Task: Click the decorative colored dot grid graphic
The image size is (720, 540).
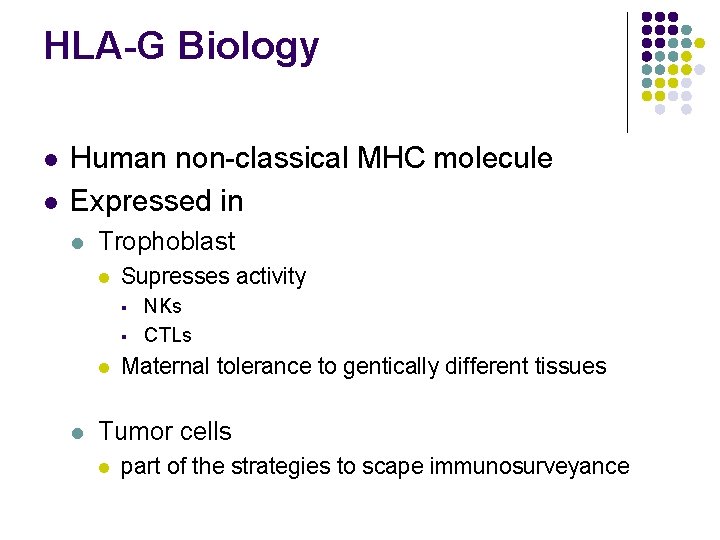Action: [x=672, y=64]
